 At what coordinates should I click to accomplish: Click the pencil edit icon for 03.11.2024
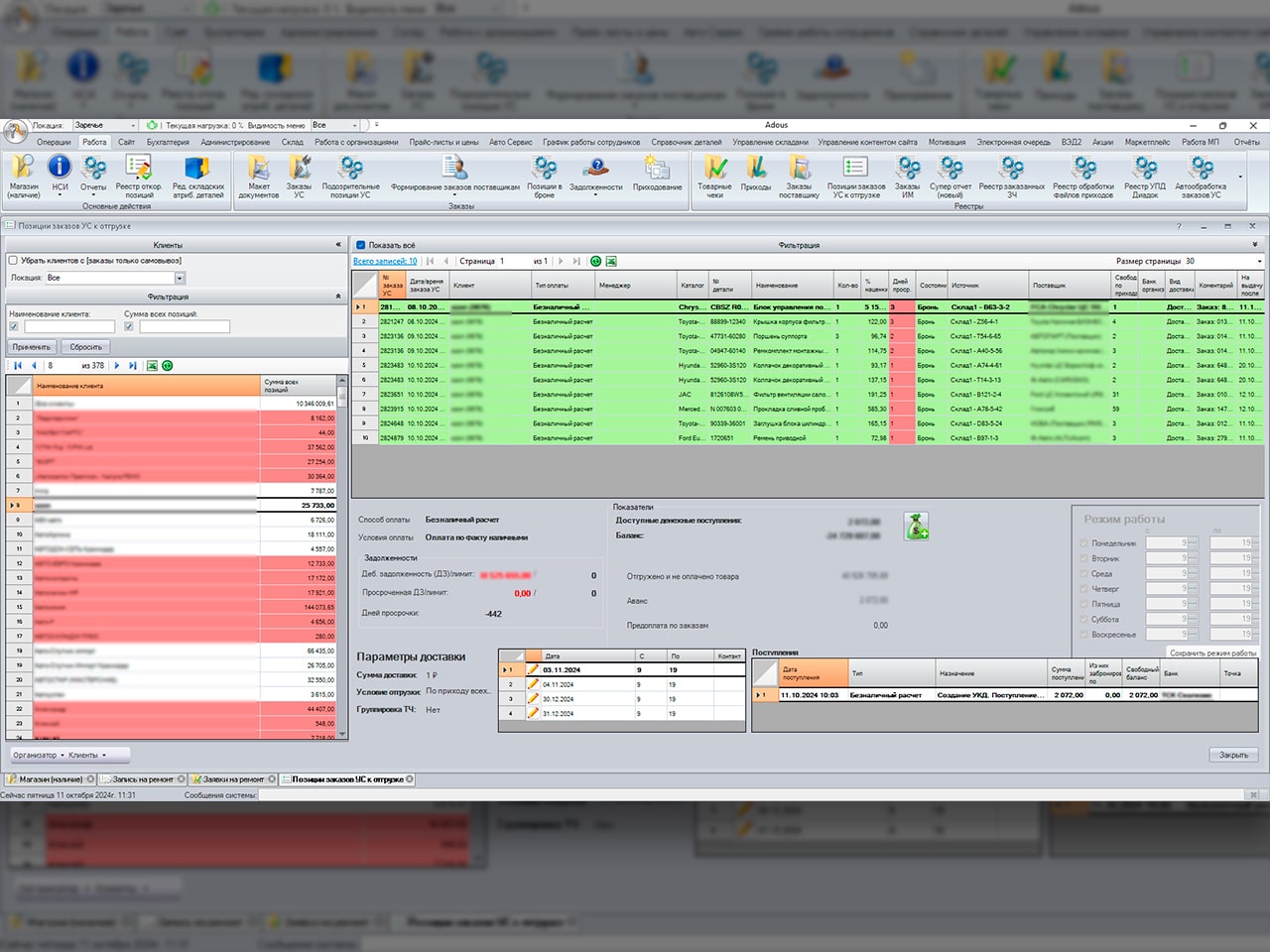click(533, 669)
